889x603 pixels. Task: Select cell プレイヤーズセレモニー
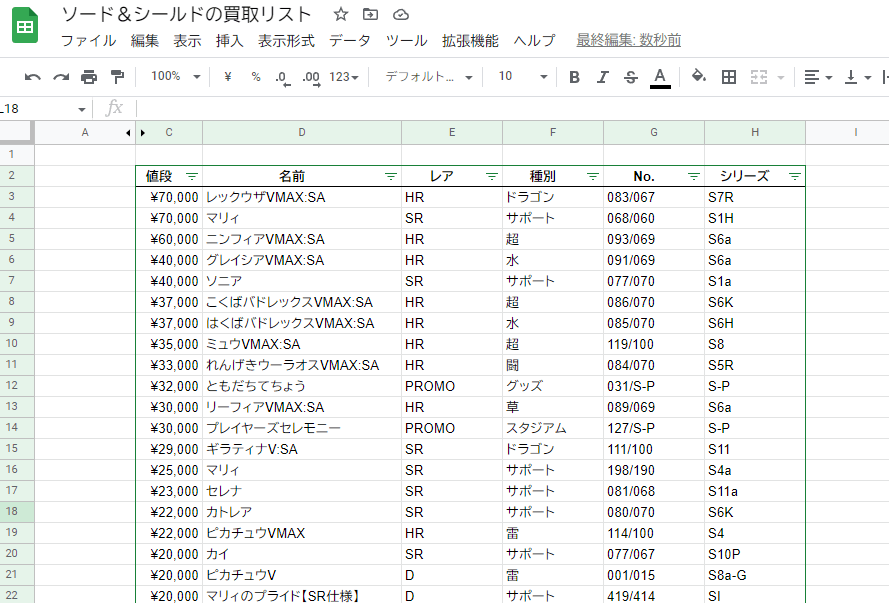point(302,428)
